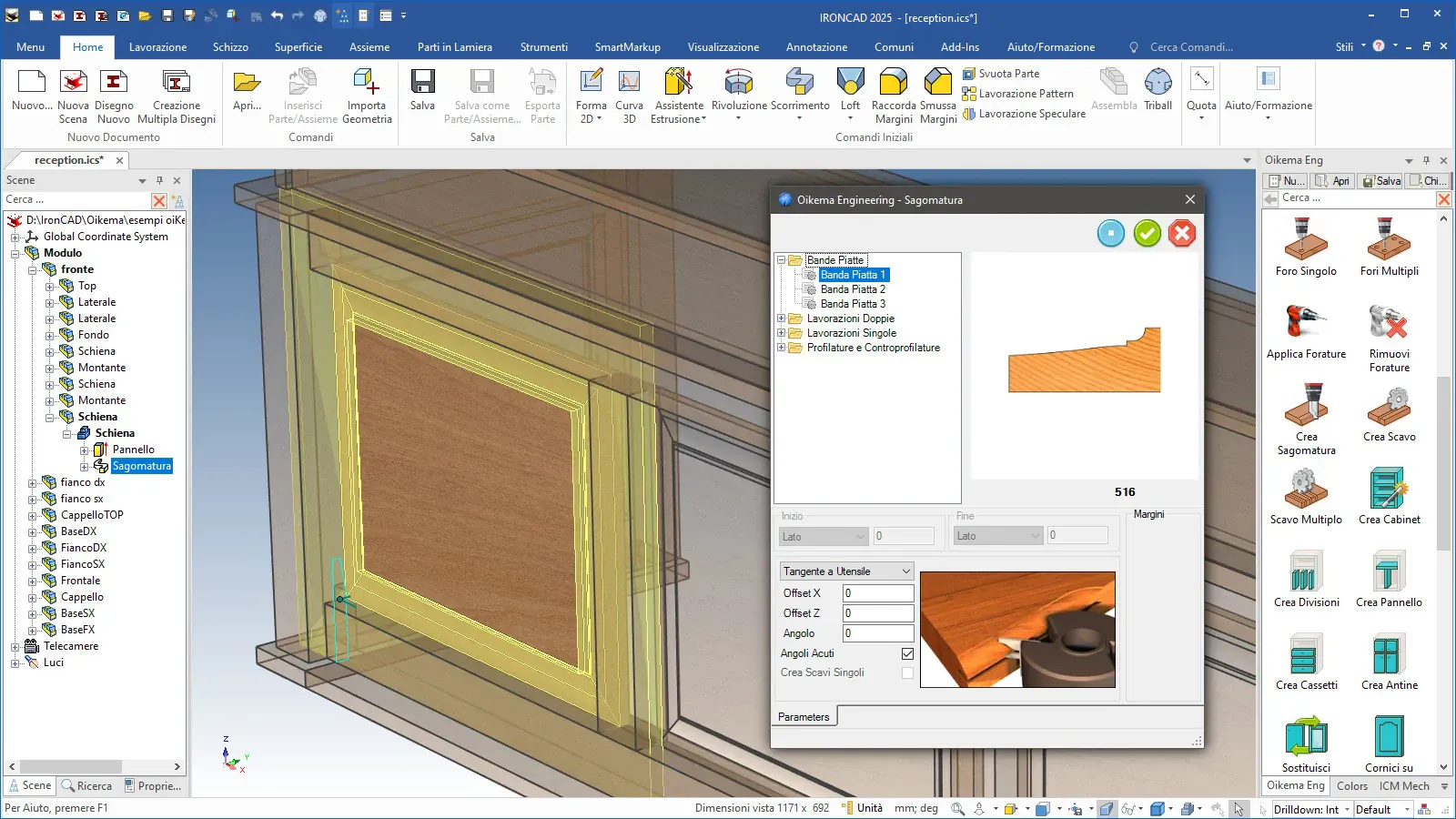Expand the Profilature e Controprofilature folder
1456x819 pixels.
tap(781, 348)
